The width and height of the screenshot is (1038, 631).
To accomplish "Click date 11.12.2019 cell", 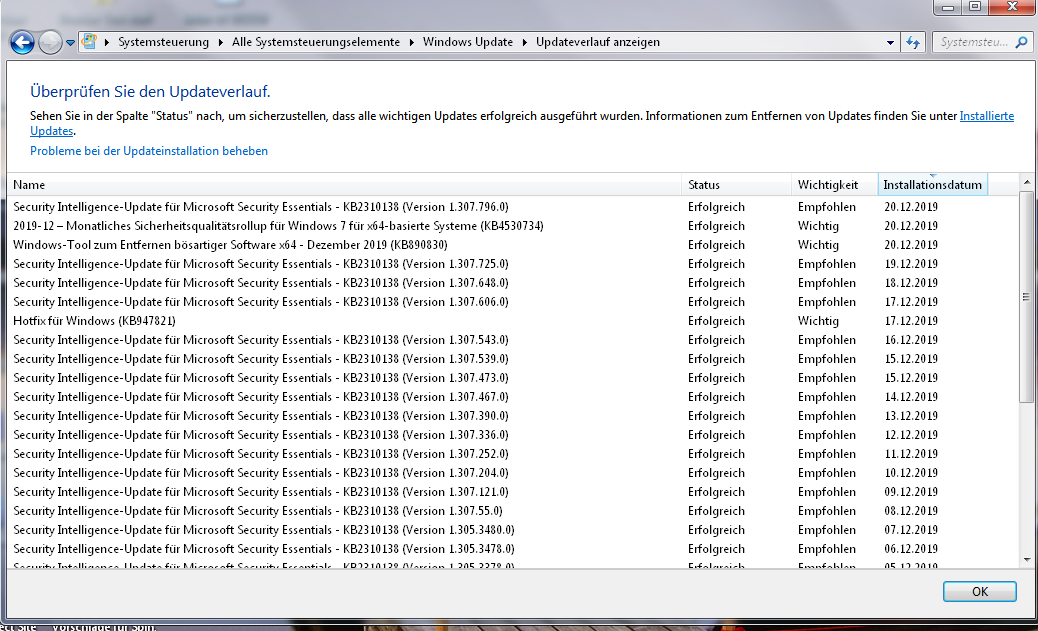I will point(911,454).
